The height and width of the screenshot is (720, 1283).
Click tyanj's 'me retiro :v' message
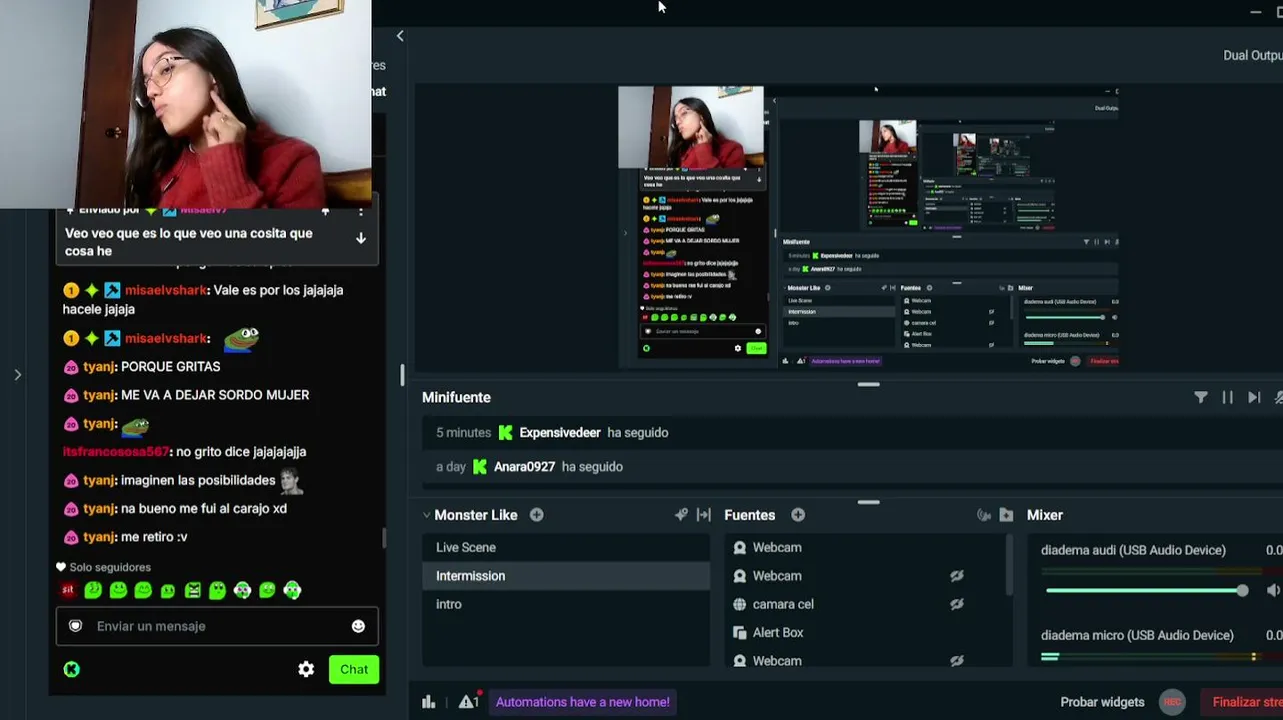tap(154, 537)
